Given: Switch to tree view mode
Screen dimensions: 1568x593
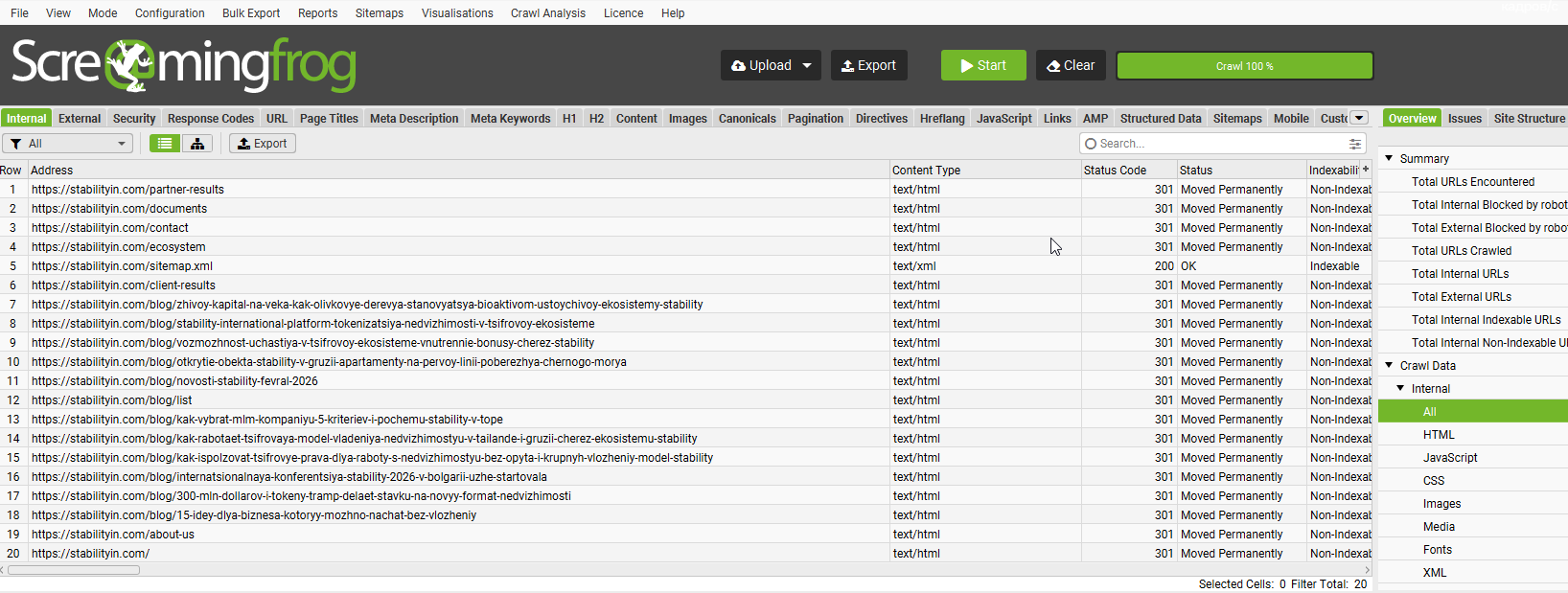Looking at the screenshot, I should pos(196,144).
